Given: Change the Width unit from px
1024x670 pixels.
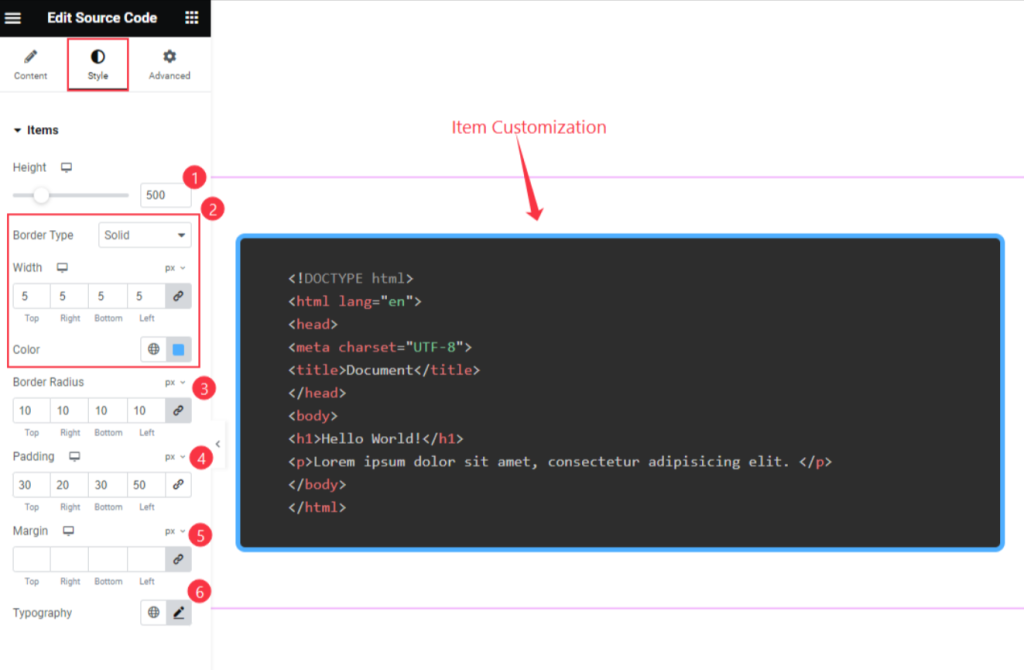Looking at the screenshot, I should 170,268.
